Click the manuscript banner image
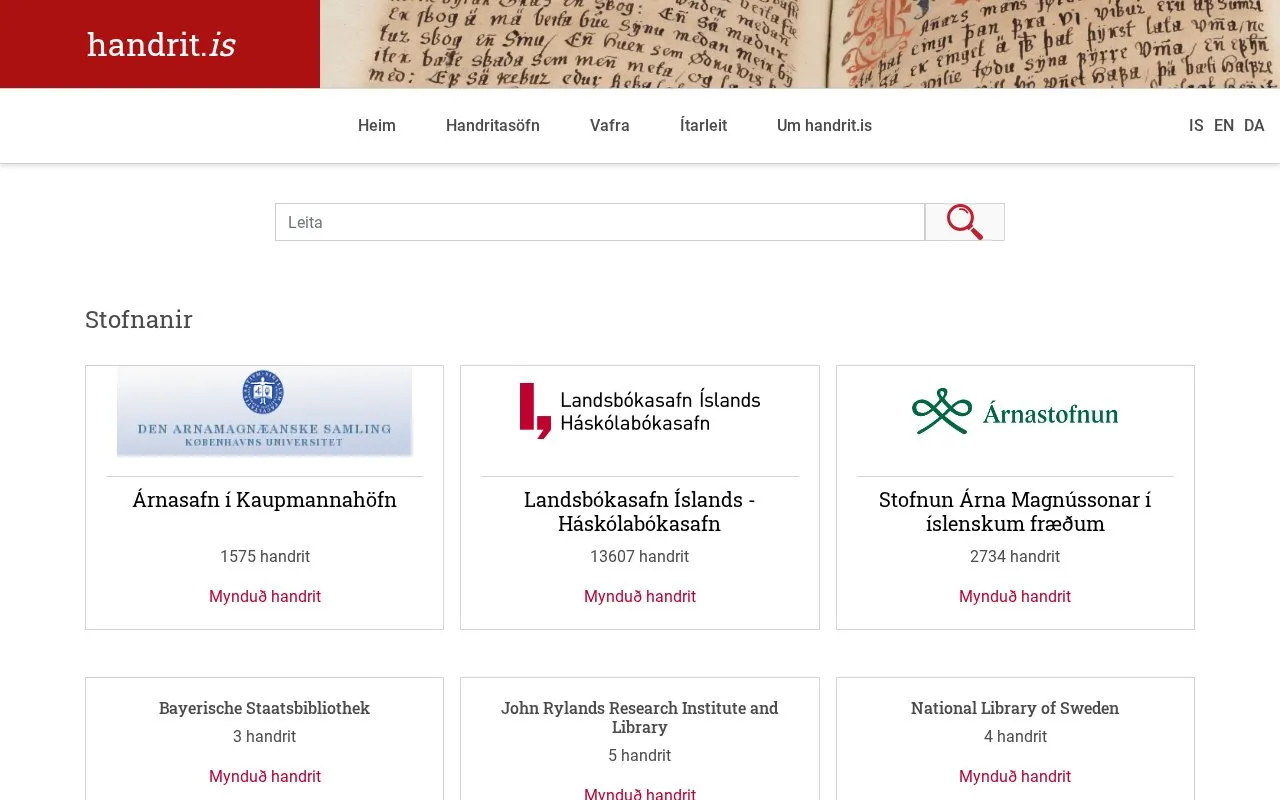This screenshot has height=800, width=1280. [x=800, y=44]
